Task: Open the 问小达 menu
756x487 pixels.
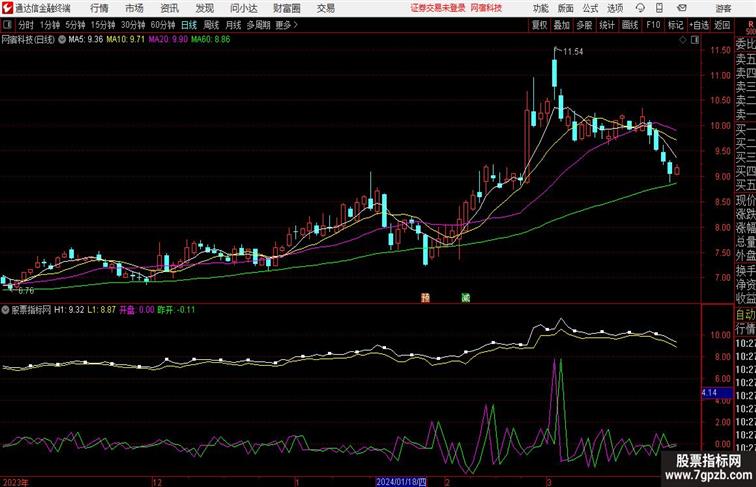Action: pyautogui.click(x=243, y=8)
